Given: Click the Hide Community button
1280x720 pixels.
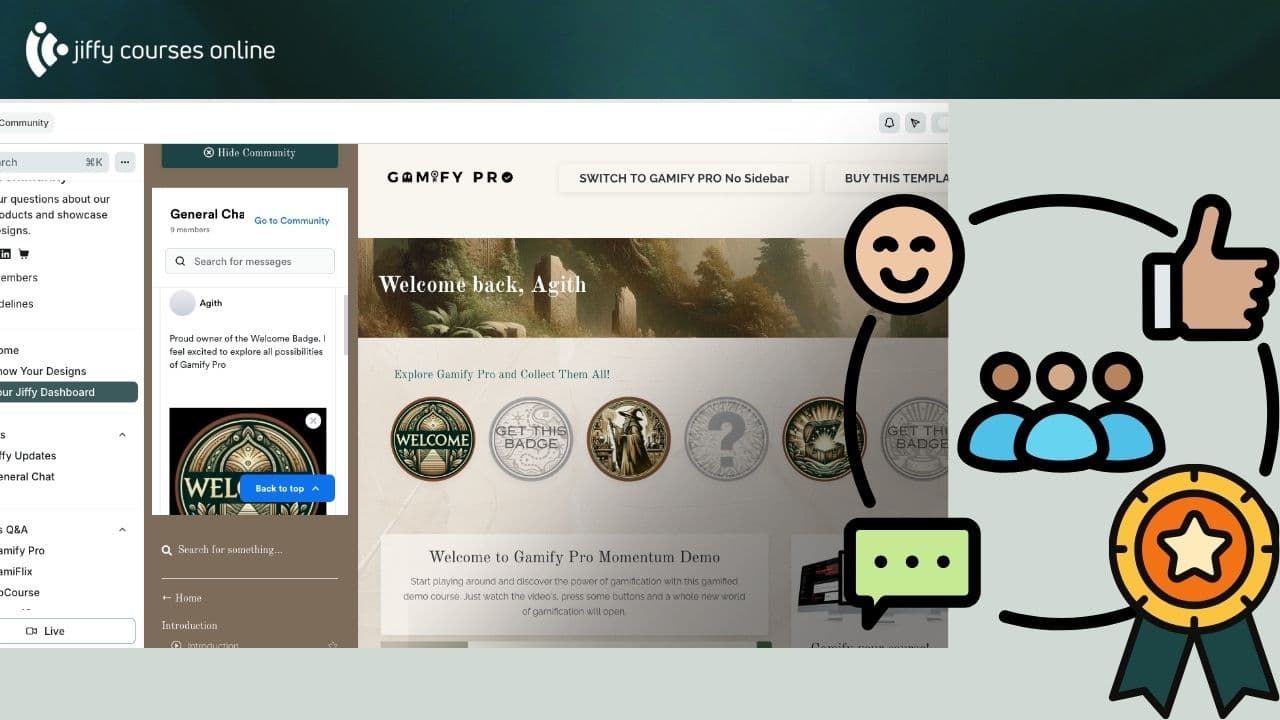Looking at the screenshot, I should pos(250,153).
